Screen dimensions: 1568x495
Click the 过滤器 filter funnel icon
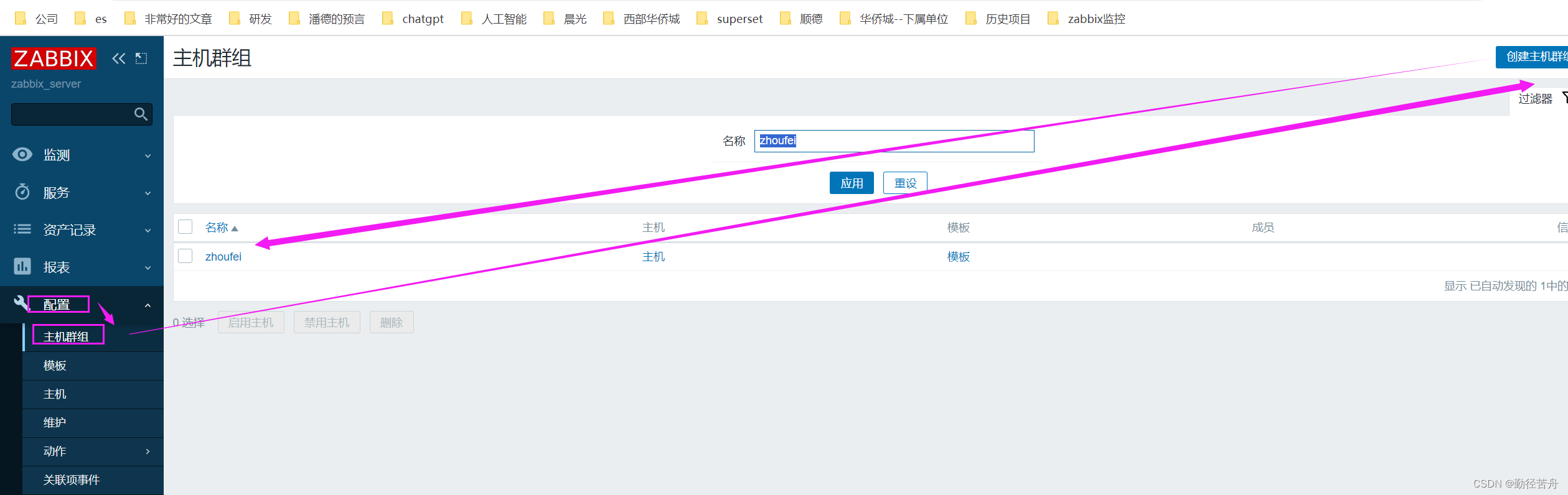pyautogui.click(x=1564, y=98)
